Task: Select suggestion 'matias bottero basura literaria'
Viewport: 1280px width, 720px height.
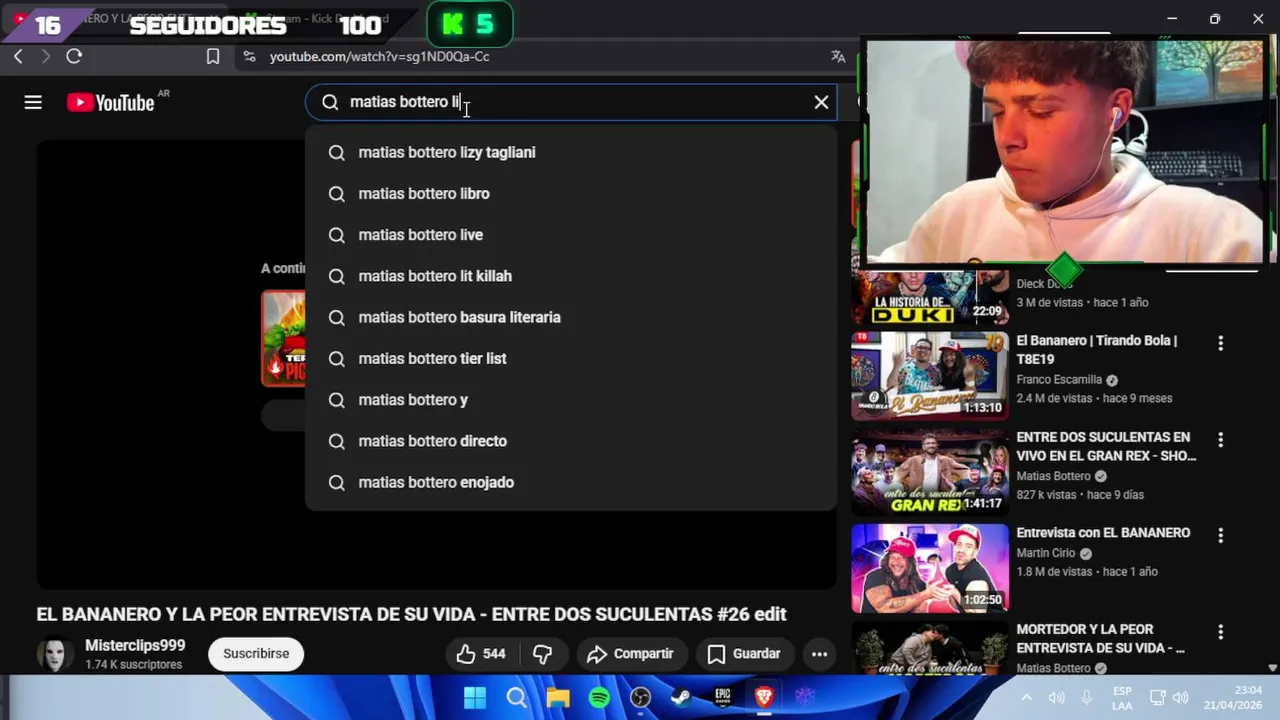Action: click(x=571, y=317)
